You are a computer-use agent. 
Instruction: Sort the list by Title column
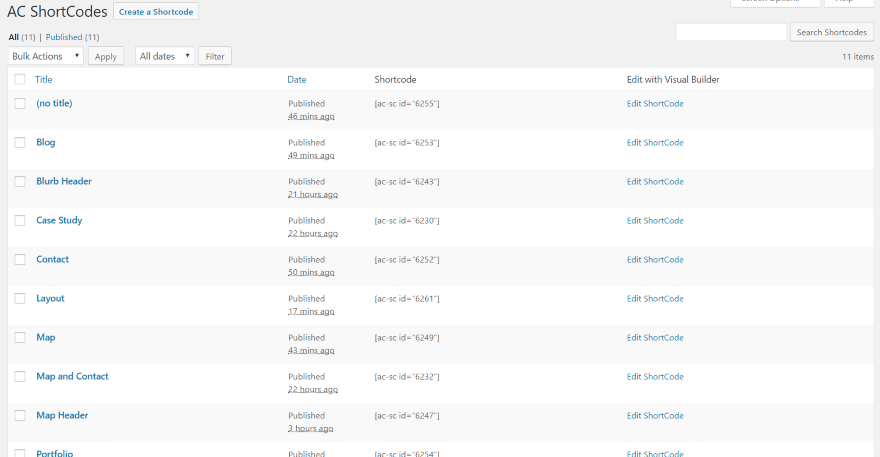[43, 79]
